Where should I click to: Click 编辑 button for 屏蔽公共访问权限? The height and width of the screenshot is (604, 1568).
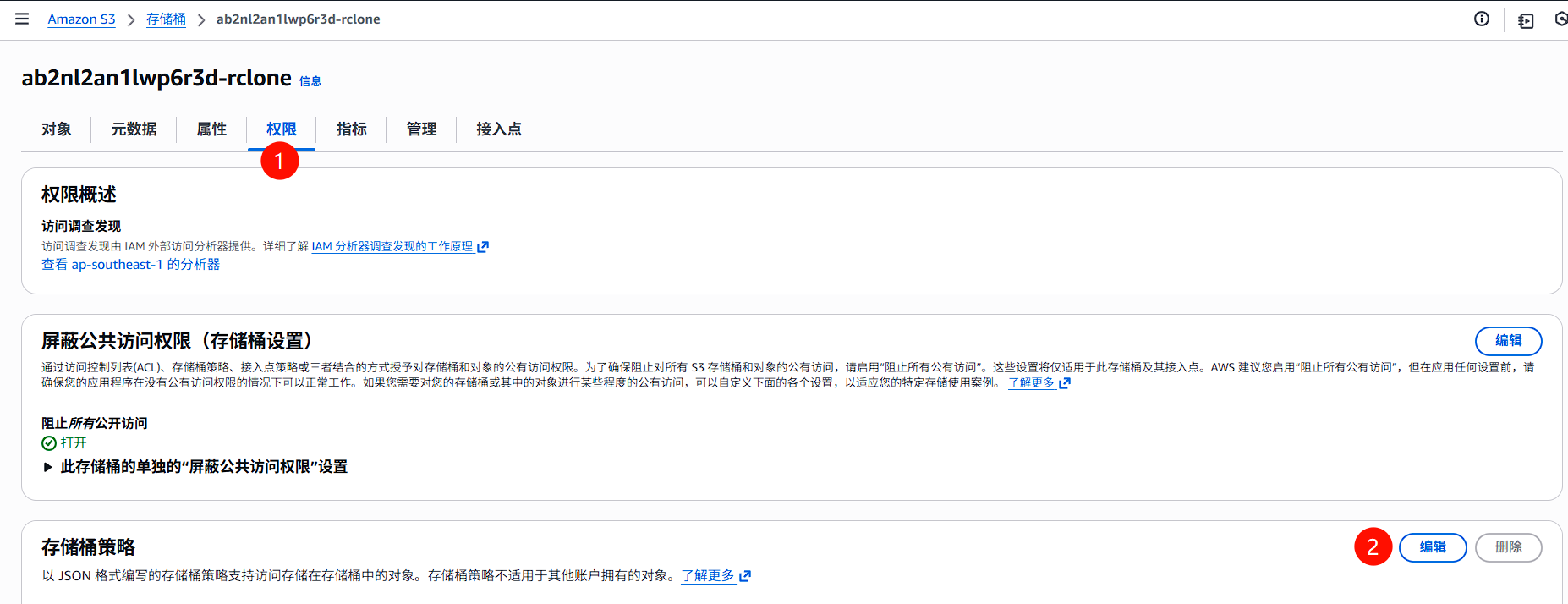point(1508,341)
